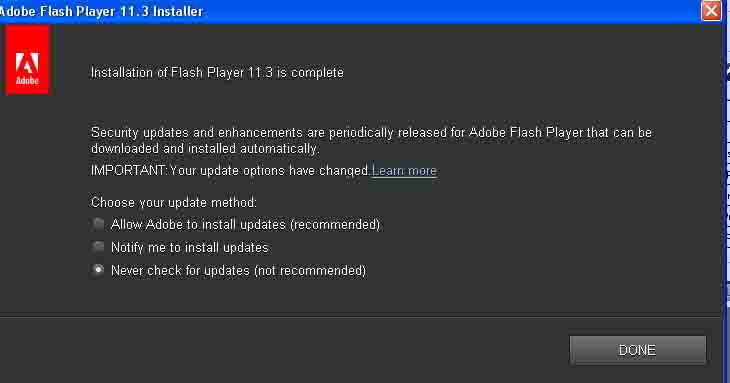Image resolution: width=730 pixels, height=383 pixels.
Task: Close the Flash Player installer window
Action: point(711,10)
